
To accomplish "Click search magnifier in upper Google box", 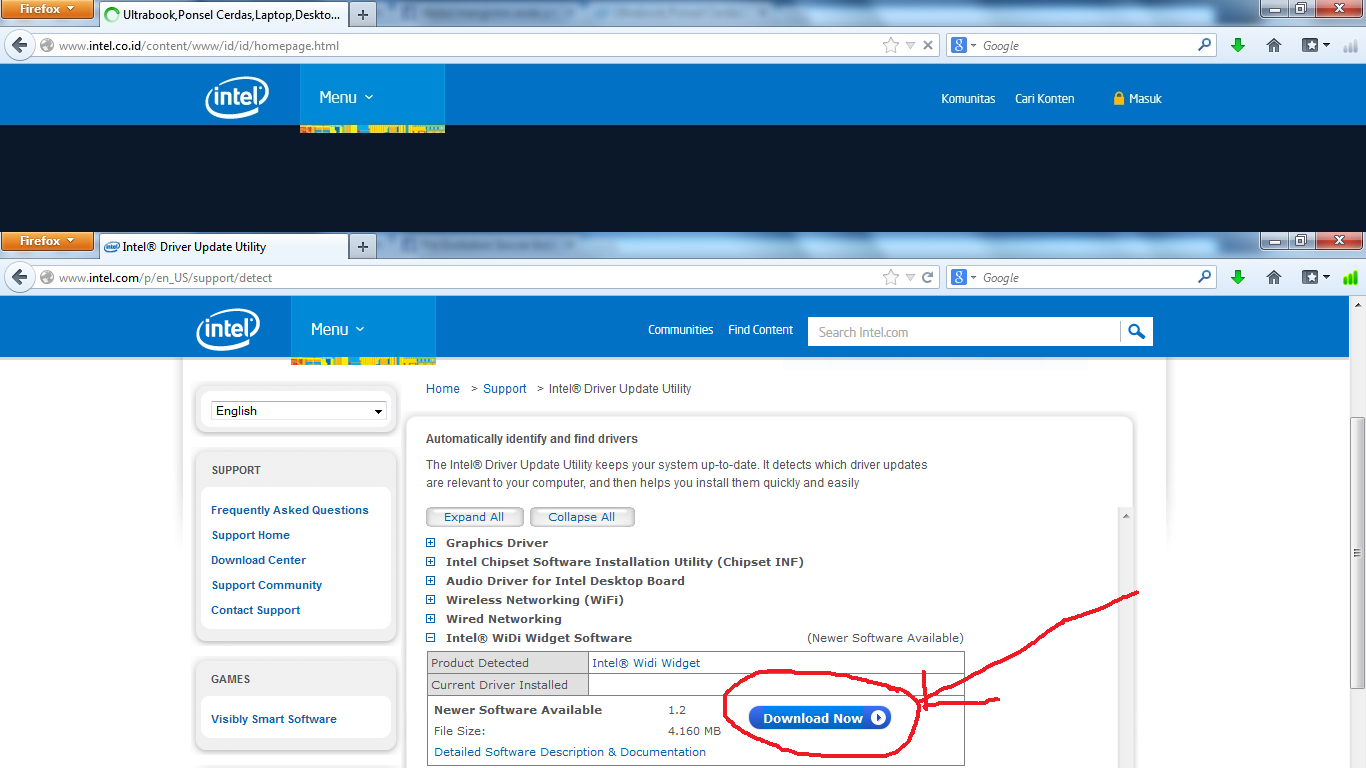I will coord(1205,45).
